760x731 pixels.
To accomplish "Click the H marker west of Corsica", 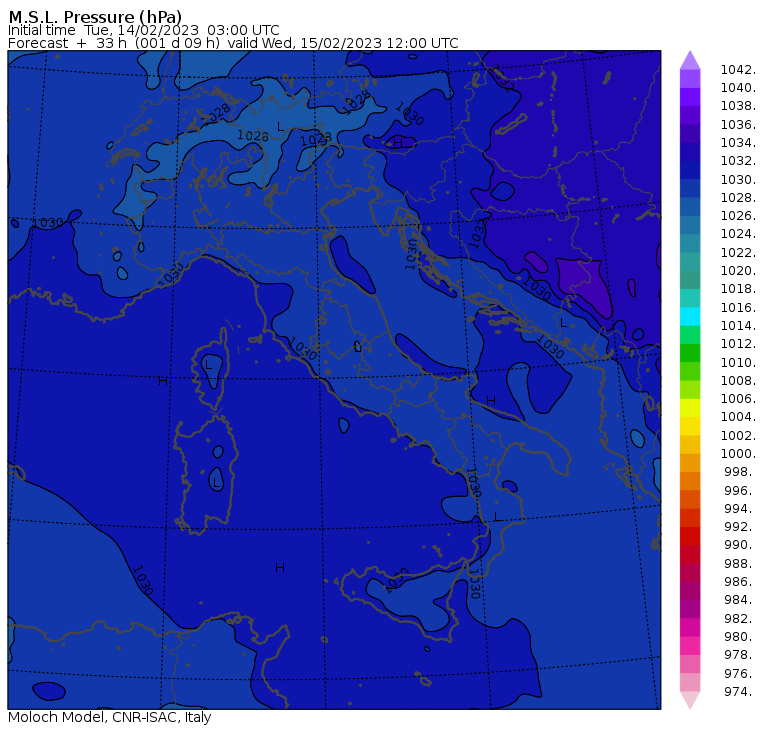I will point(163,381).
